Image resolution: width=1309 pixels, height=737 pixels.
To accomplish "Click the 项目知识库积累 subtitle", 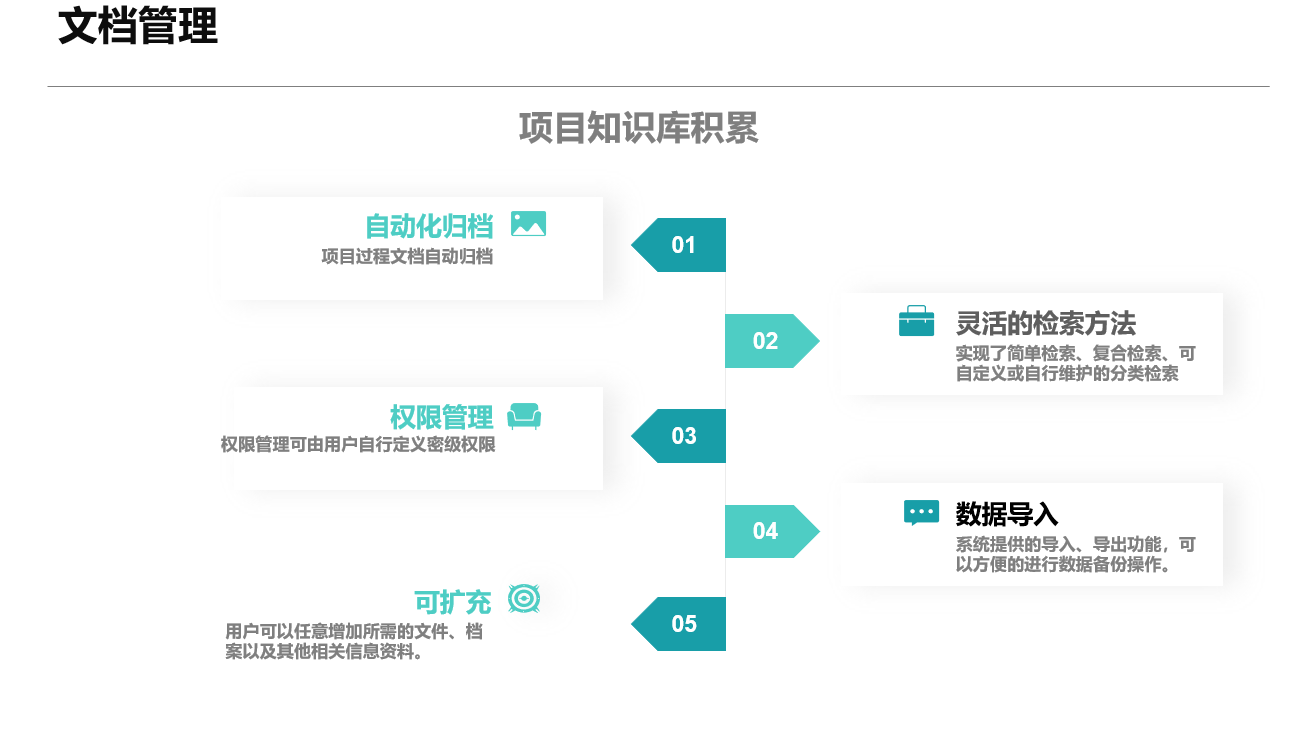I will point(638,128).
